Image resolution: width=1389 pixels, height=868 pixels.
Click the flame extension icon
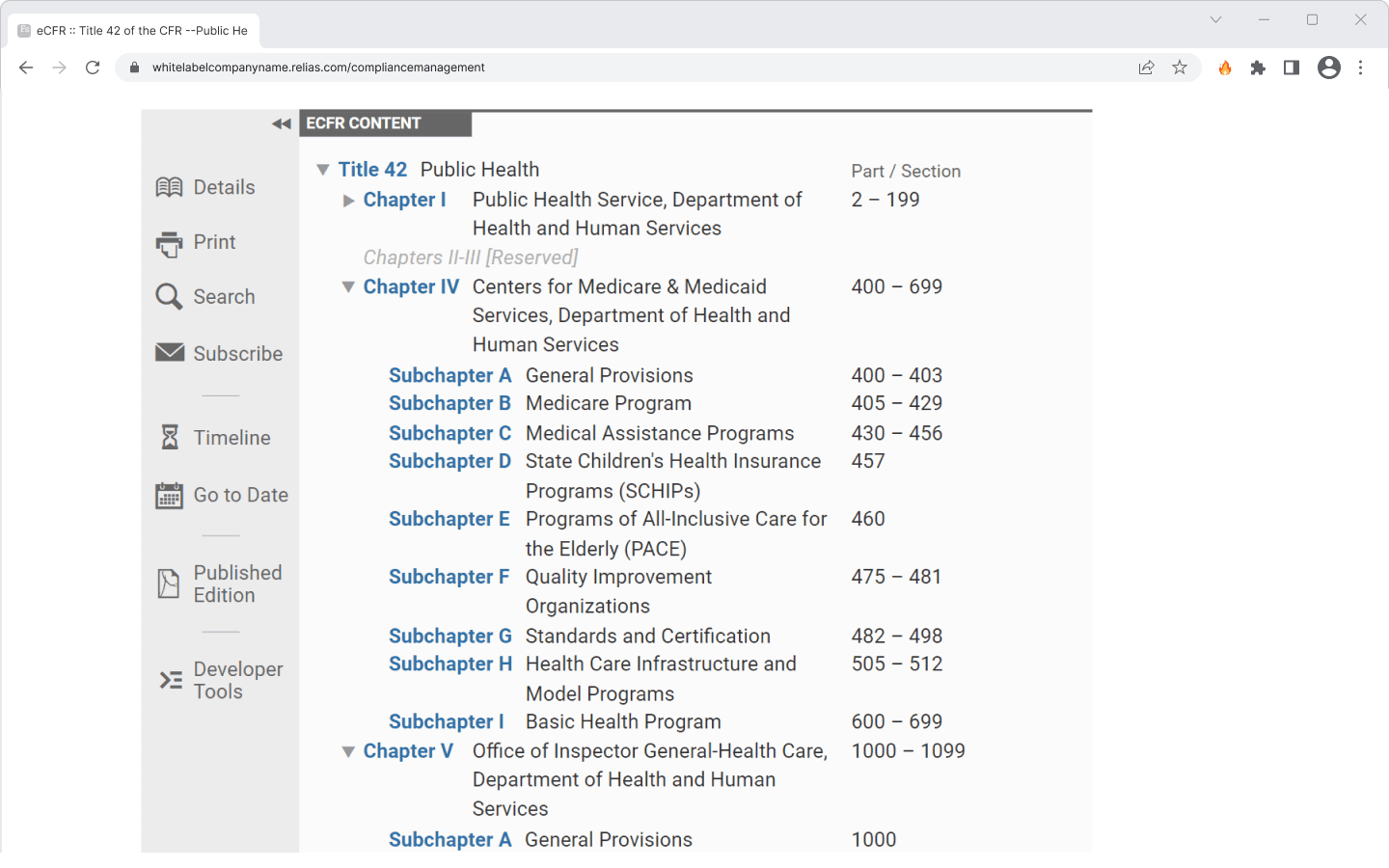click(1225, 68)
